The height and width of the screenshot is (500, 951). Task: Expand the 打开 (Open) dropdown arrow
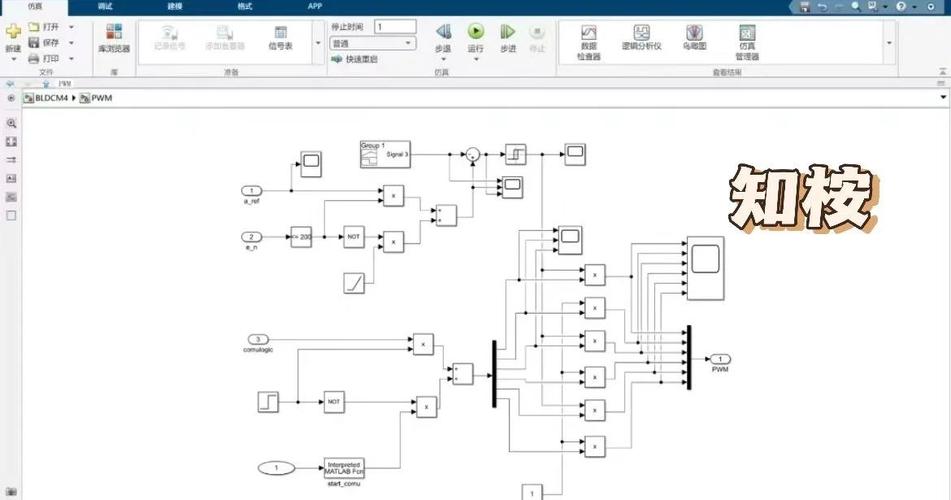click(72, 27)
